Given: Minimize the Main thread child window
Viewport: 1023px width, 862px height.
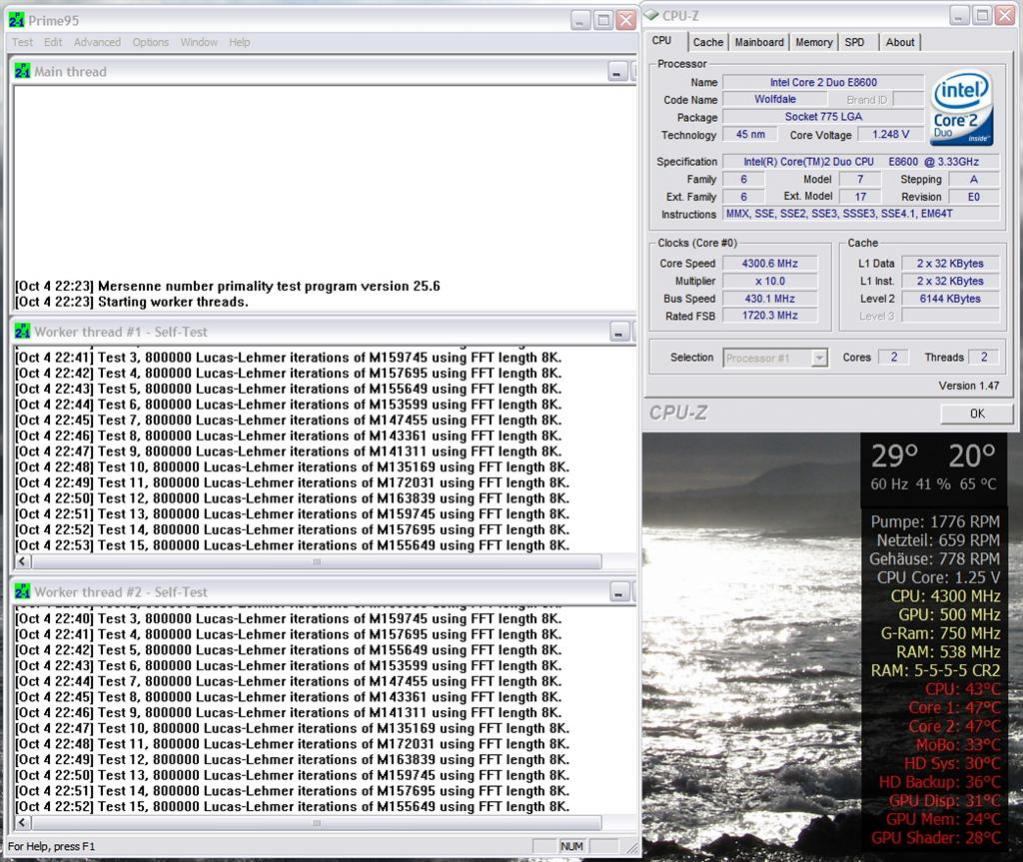Looking at the screenshot, I should [x=617, y=72].
